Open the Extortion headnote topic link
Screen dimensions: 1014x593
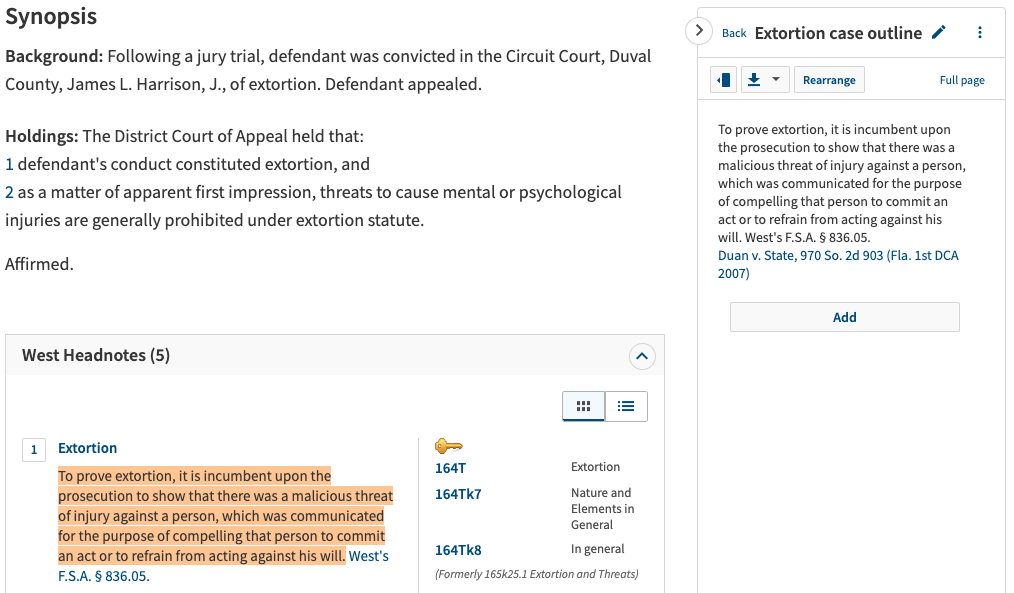[87, 448]
